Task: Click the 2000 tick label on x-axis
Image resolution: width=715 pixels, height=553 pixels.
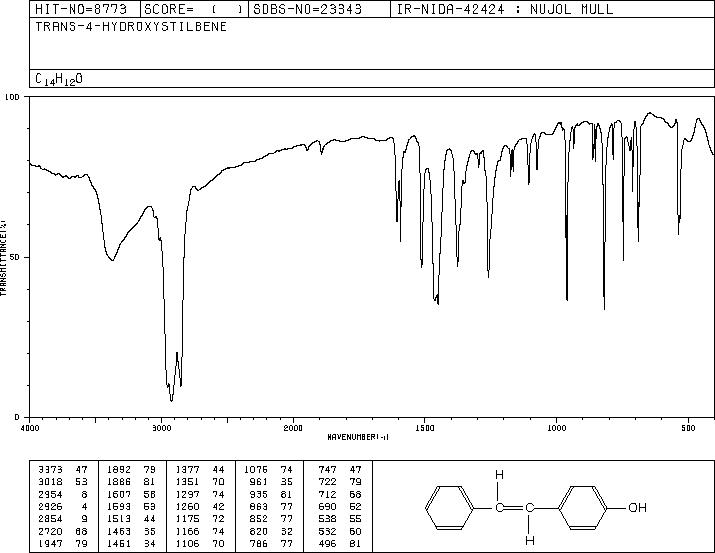Action: click(293, 428)
